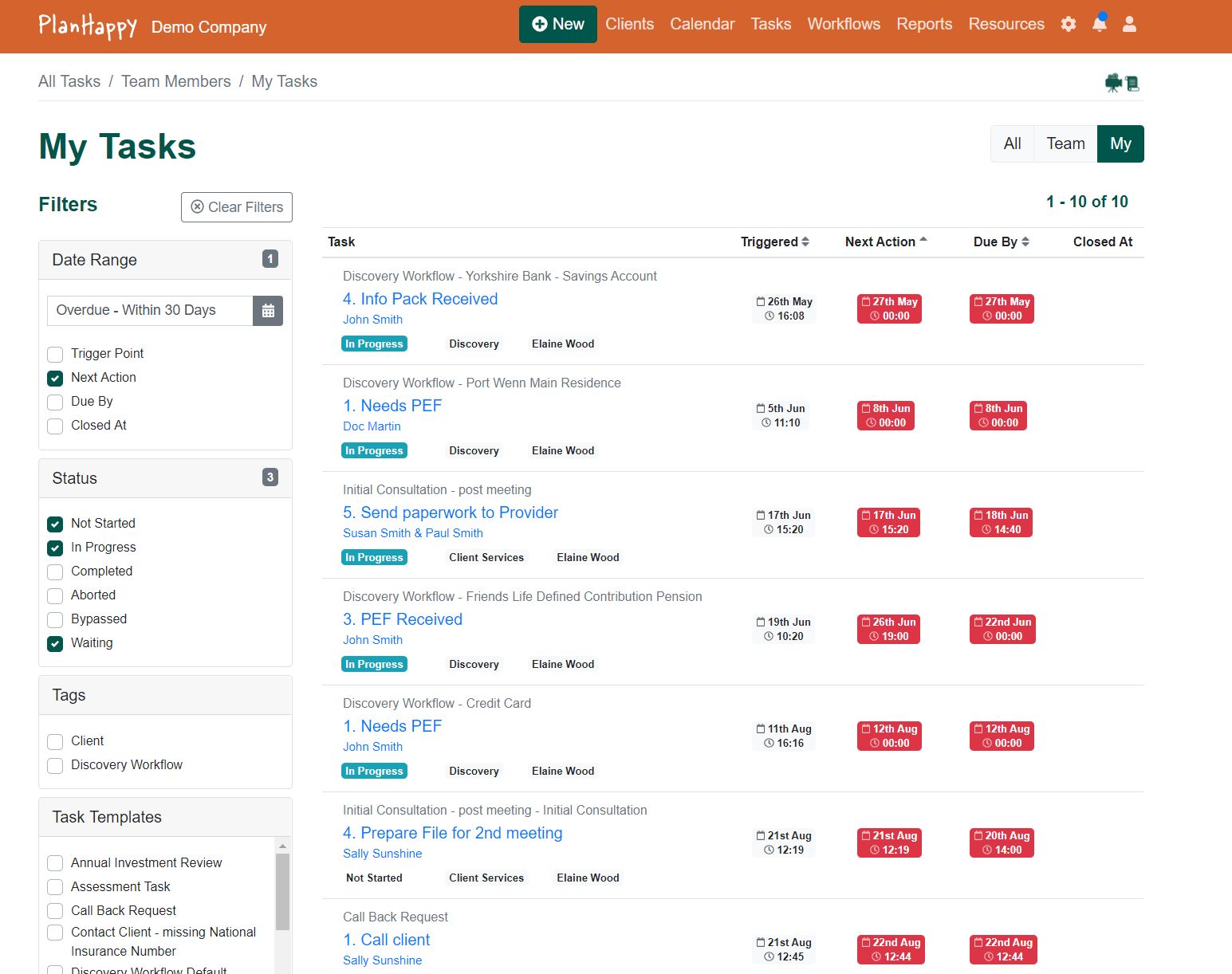Screen dimensions: 1232x974
Task: Open the notifications bell
Action: tap(1099, 24)
